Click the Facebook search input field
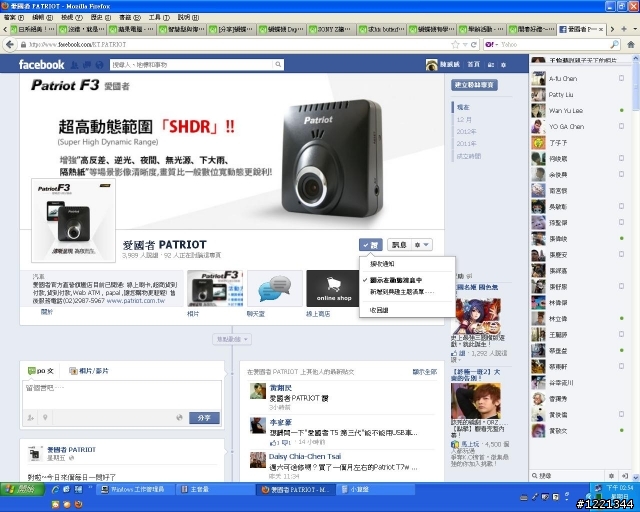 (191, 65)
